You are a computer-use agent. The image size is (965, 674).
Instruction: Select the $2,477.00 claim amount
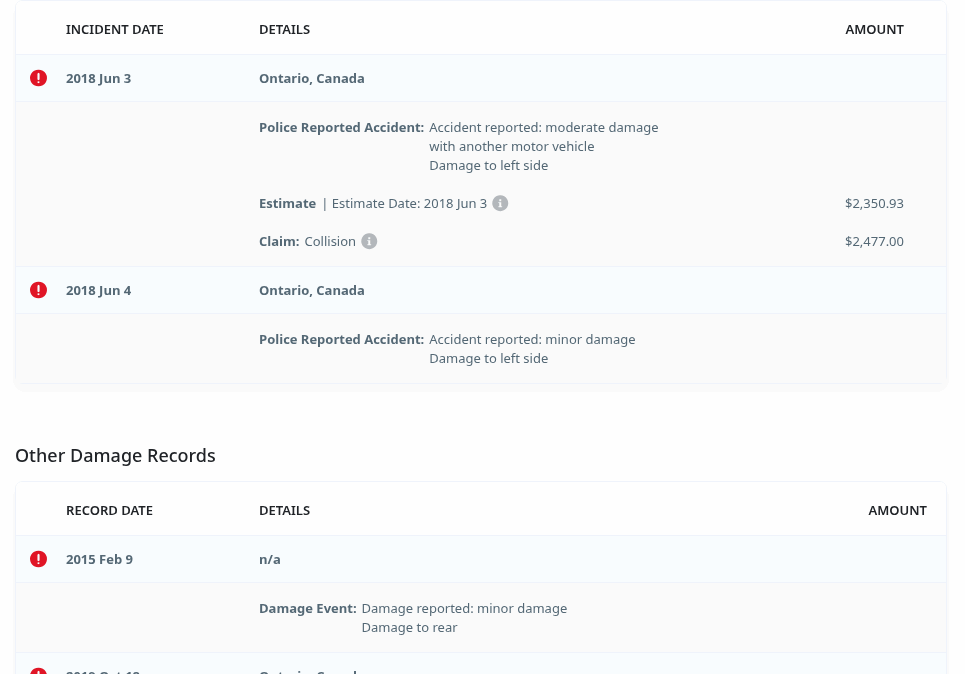click(x=874, y=241)
